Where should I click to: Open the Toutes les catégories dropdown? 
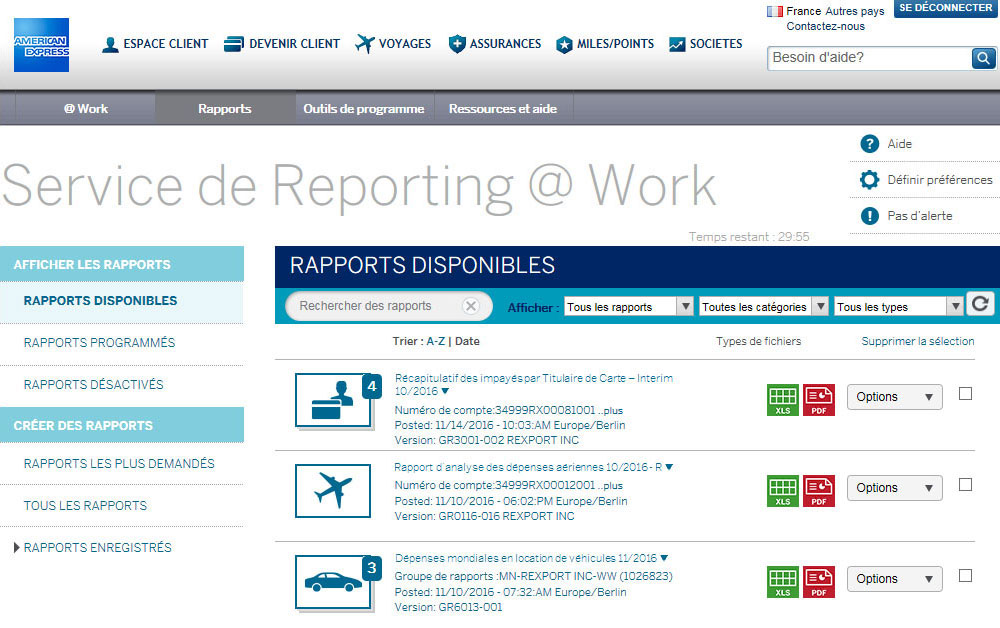[763, 307]
